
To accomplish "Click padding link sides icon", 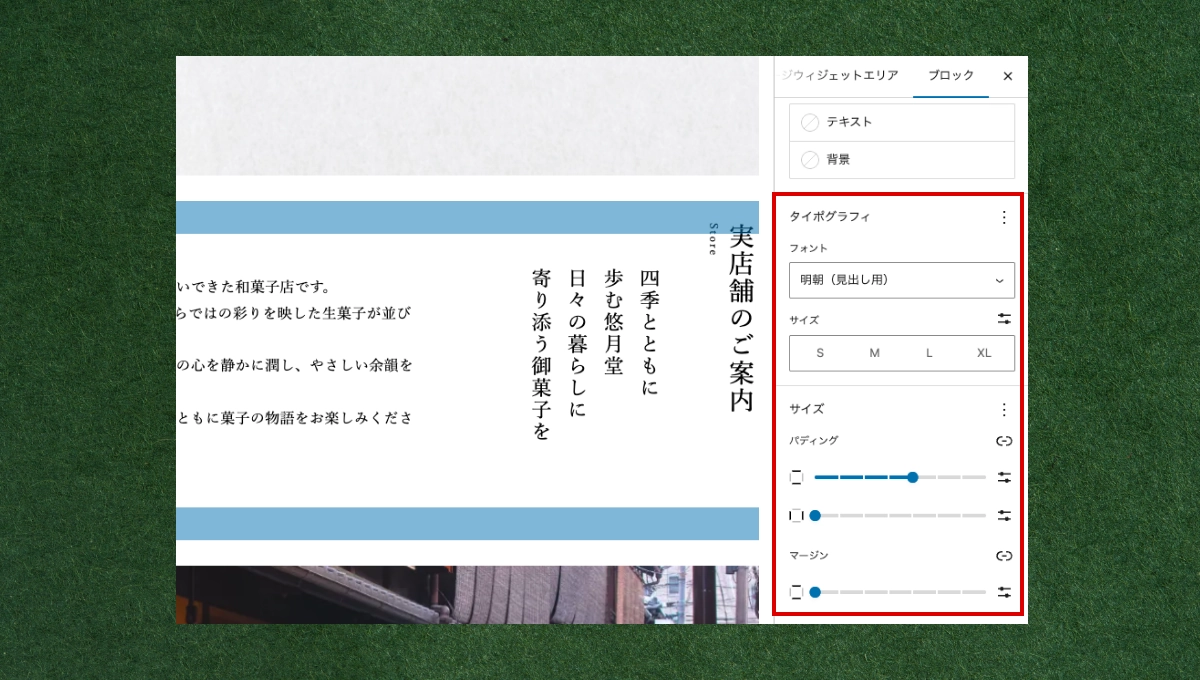I will pos(1004,441).
